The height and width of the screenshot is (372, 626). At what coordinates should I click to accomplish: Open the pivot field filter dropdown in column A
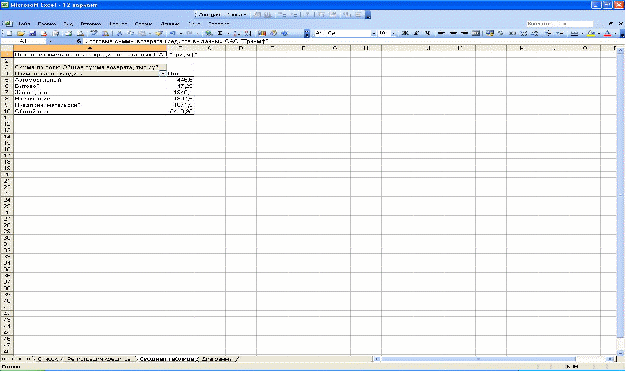pos(163,73)
